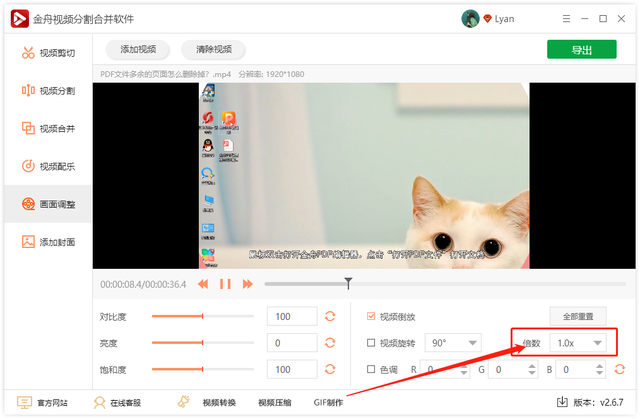
Task: Switch to 视频合并 video merge
Action: coord(48,129)
